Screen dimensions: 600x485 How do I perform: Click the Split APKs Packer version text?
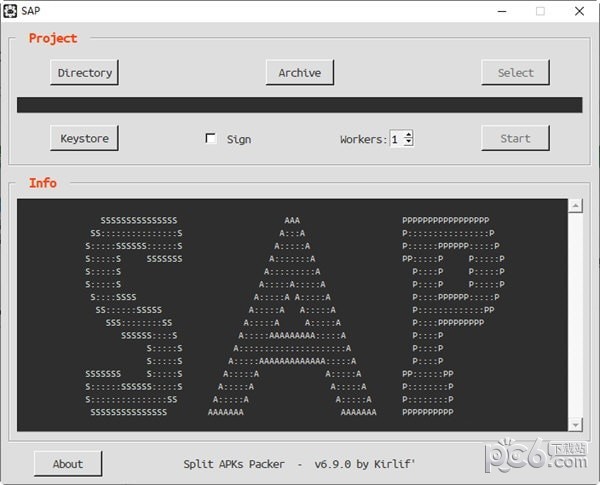point(299,464)
